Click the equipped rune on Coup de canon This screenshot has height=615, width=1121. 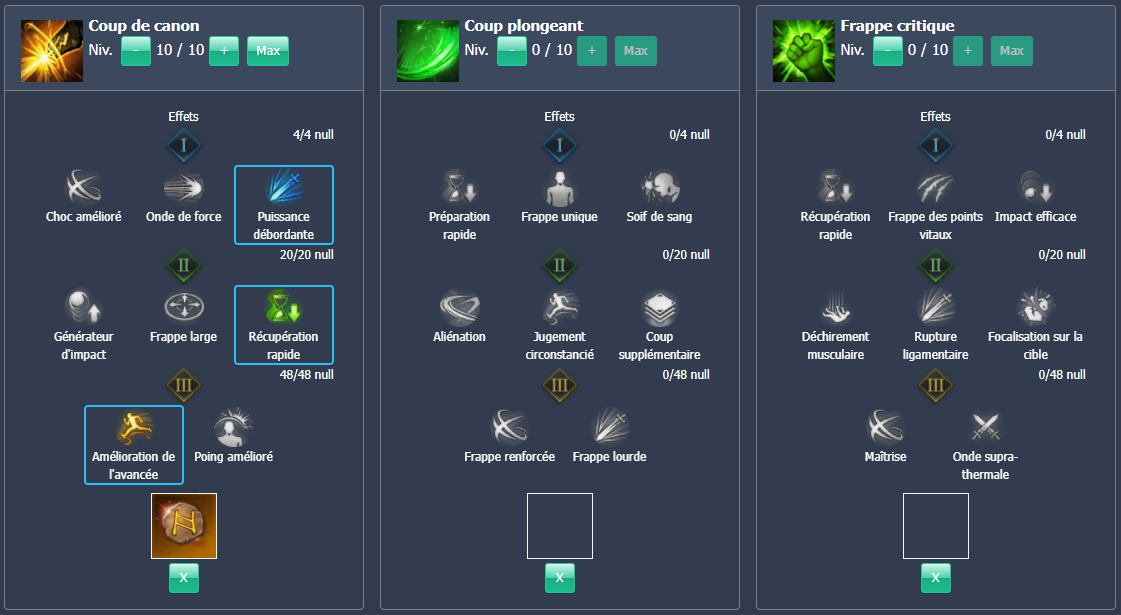pos(183,526)
